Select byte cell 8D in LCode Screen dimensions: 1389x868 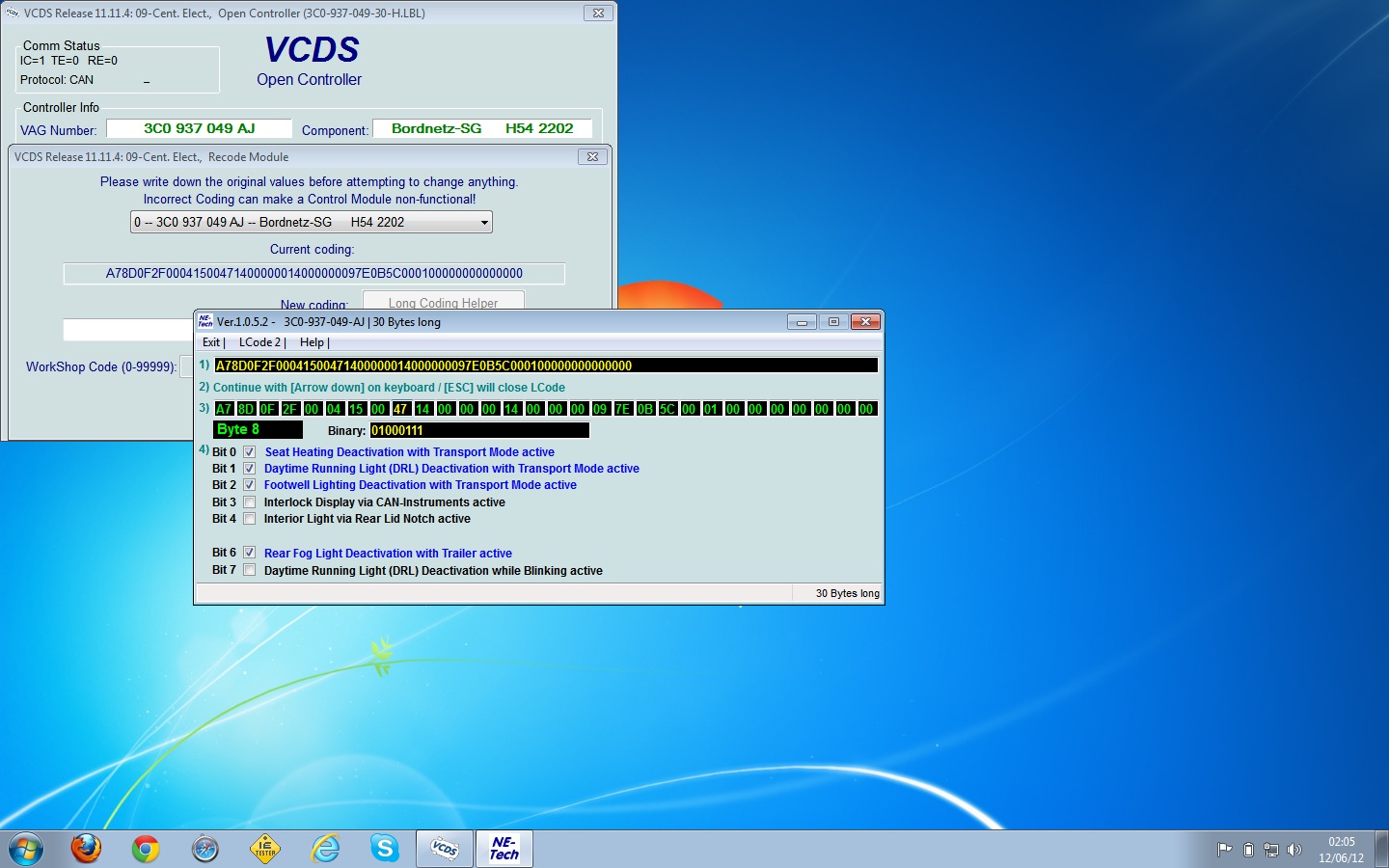pos(246,409)
